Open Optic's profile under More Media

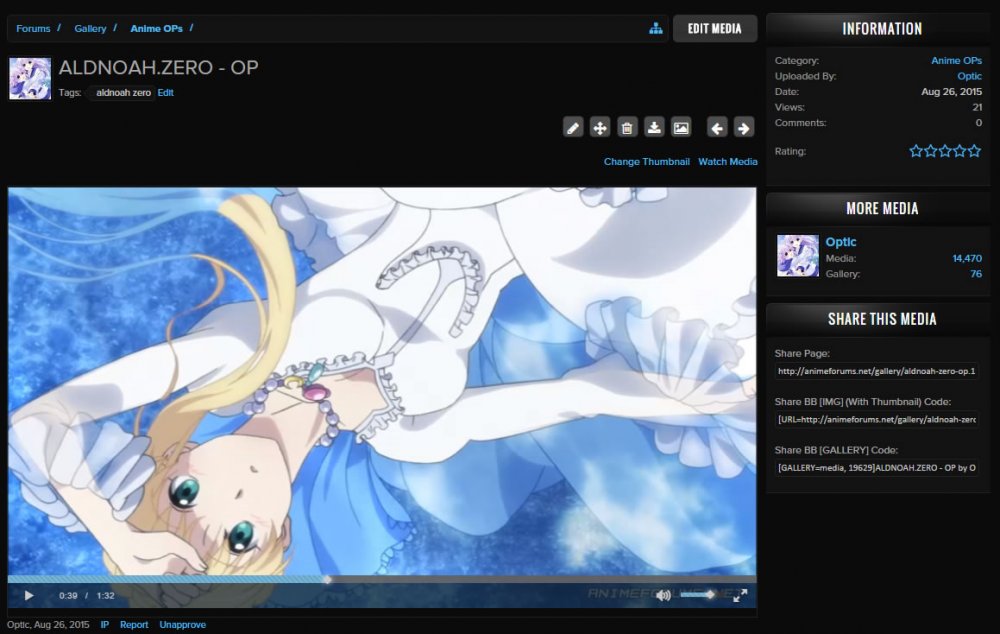tap(841, 242)
